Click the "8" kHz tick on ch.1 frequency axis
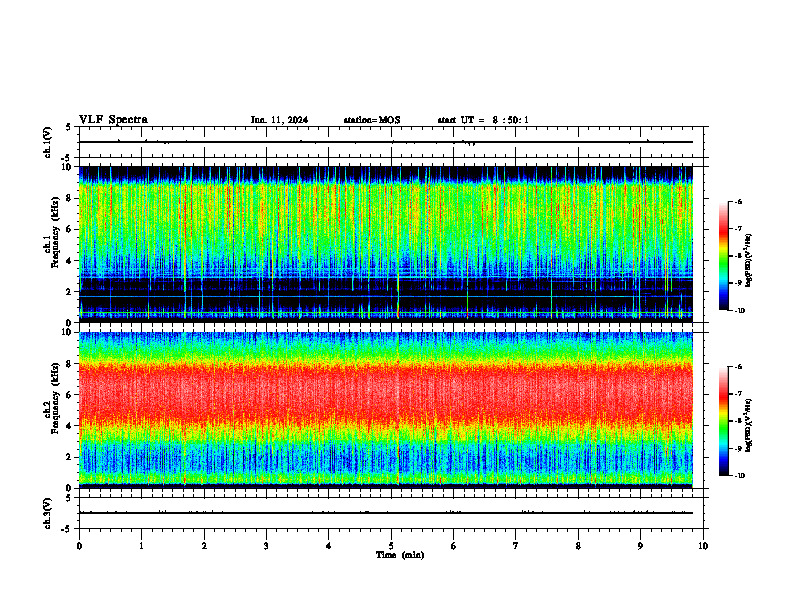Viewport: 792px width, 612px height. coord(69,198)
